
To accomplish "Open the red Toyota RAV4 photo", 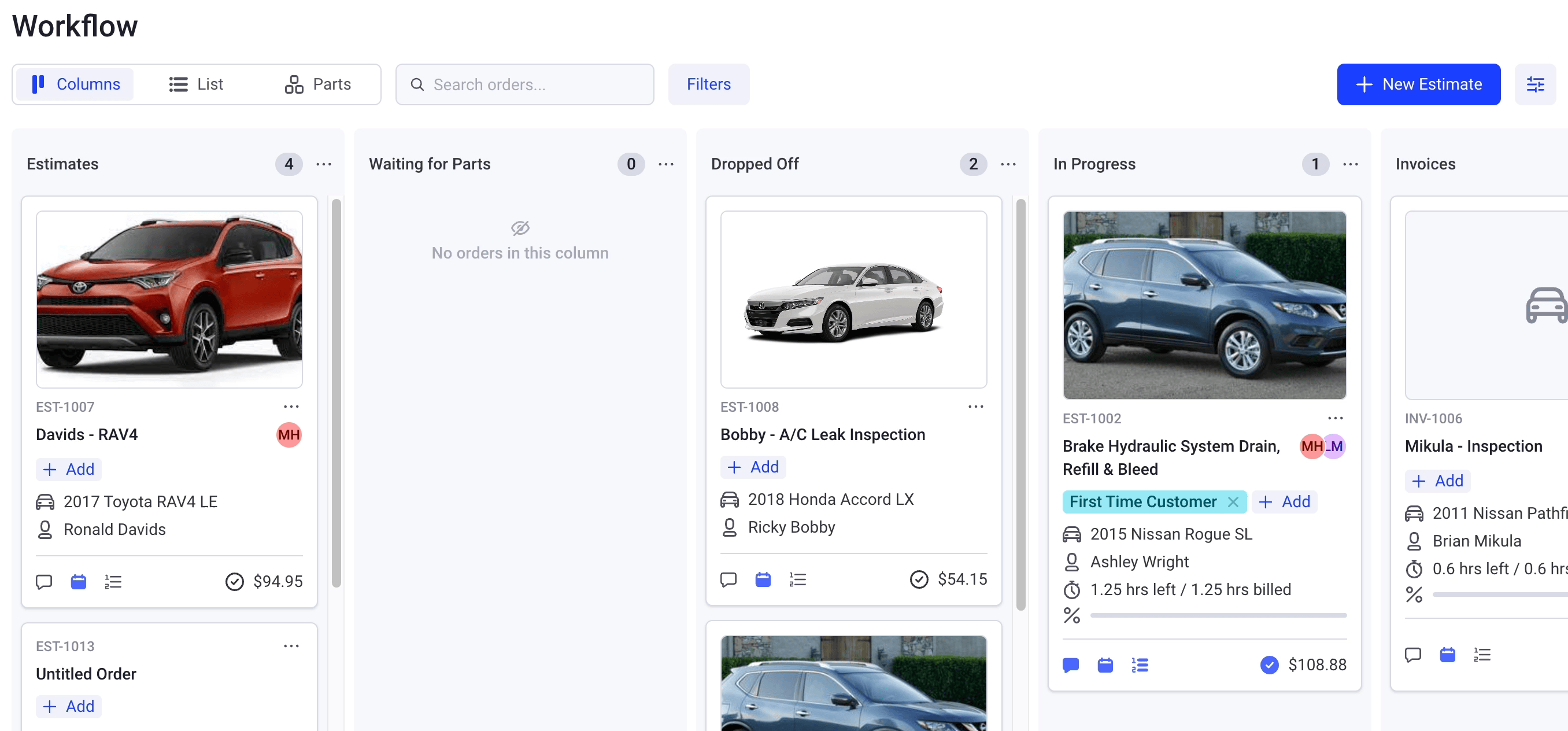I will (x=169, y=299).
